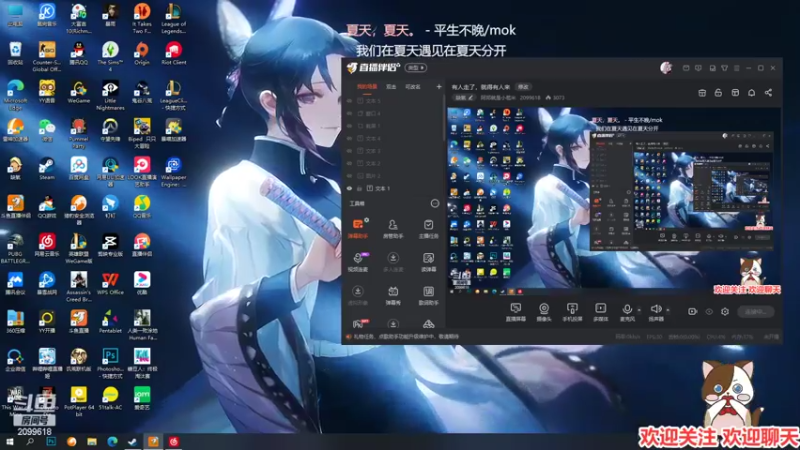
Task: Click the room number 2099618 text
Action: (530, 97)
